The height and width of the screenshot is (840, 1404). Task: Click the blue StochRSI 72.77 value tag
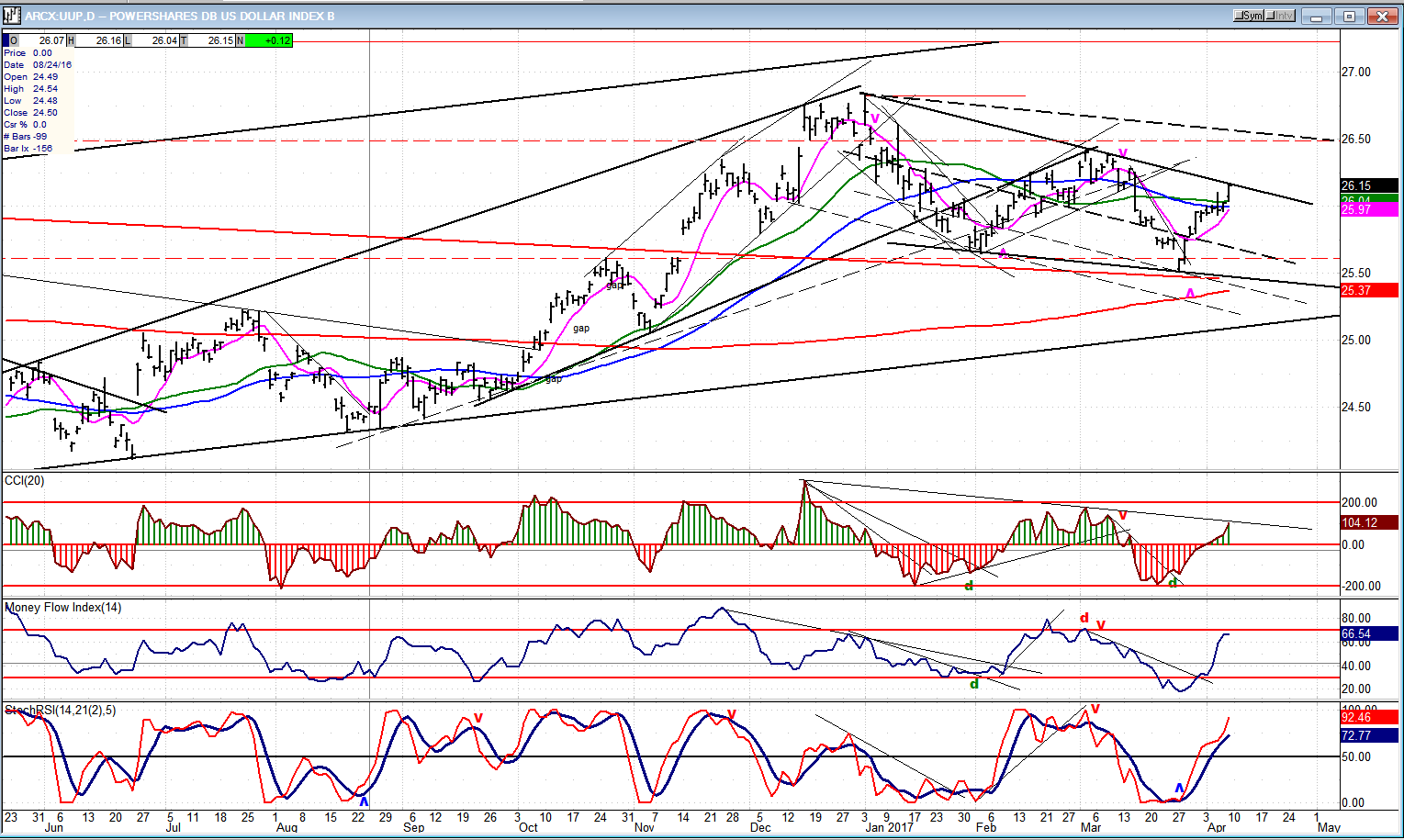[1368, 735]
